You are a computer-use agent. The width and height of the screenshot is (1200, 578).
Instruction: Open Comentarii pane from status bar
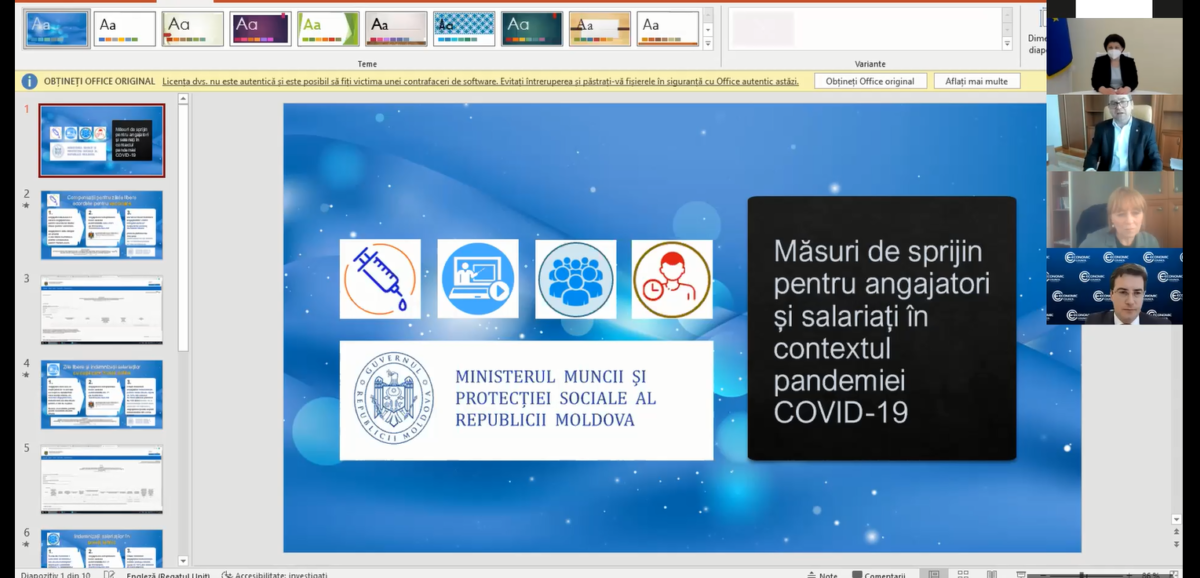pos(878,574)
